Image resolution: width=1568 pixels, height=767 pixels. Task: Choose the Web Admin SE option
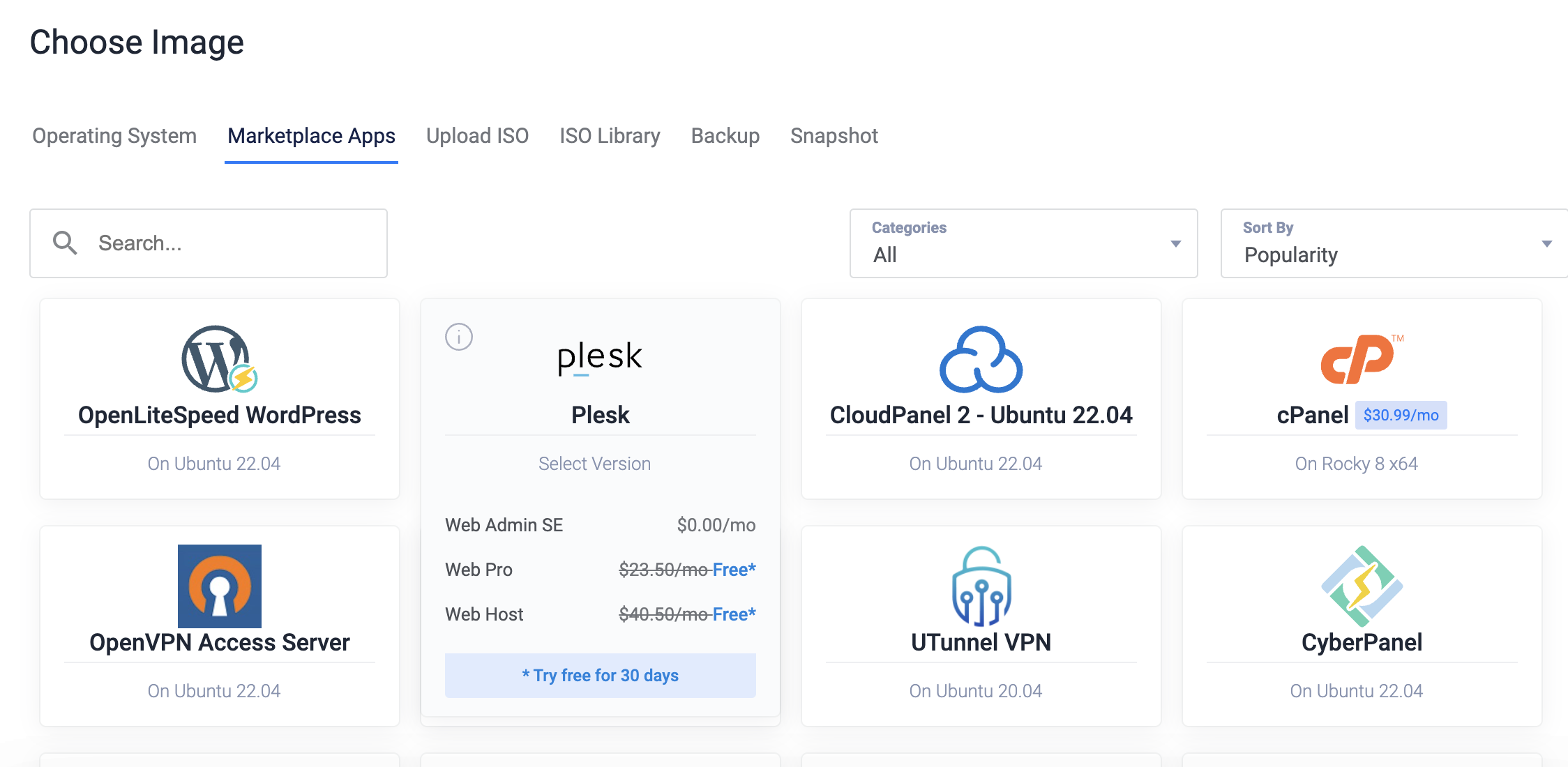[x=600, y=525]
